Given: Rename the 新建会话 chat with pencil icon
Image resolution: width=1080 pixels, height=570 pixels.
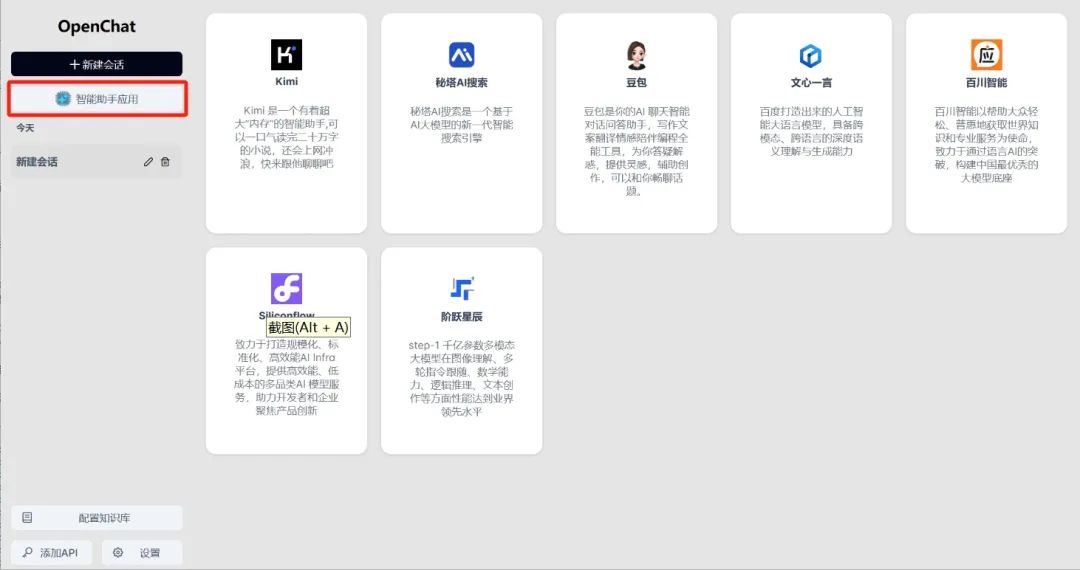Looking at the screenshot, I should (148, 162).
